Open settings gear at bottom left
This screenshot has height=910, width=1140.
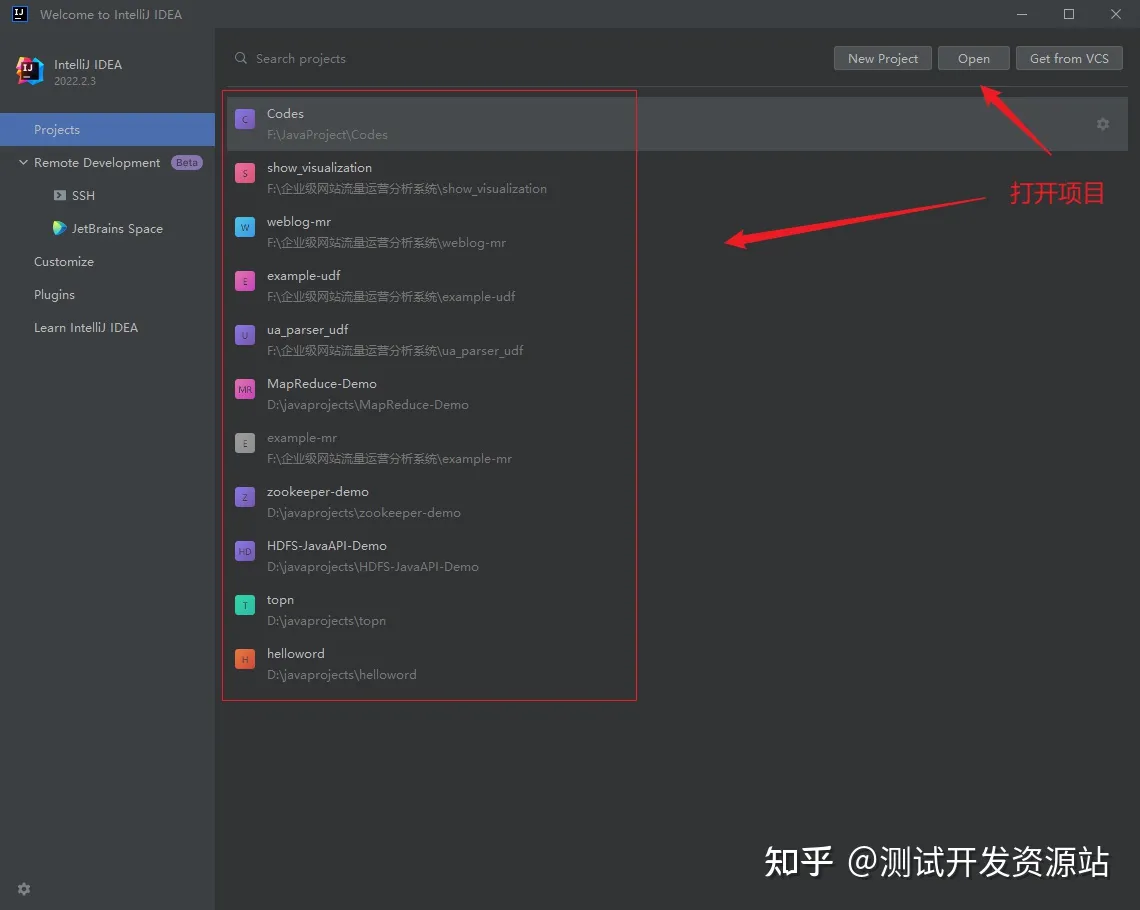(24, 889)
